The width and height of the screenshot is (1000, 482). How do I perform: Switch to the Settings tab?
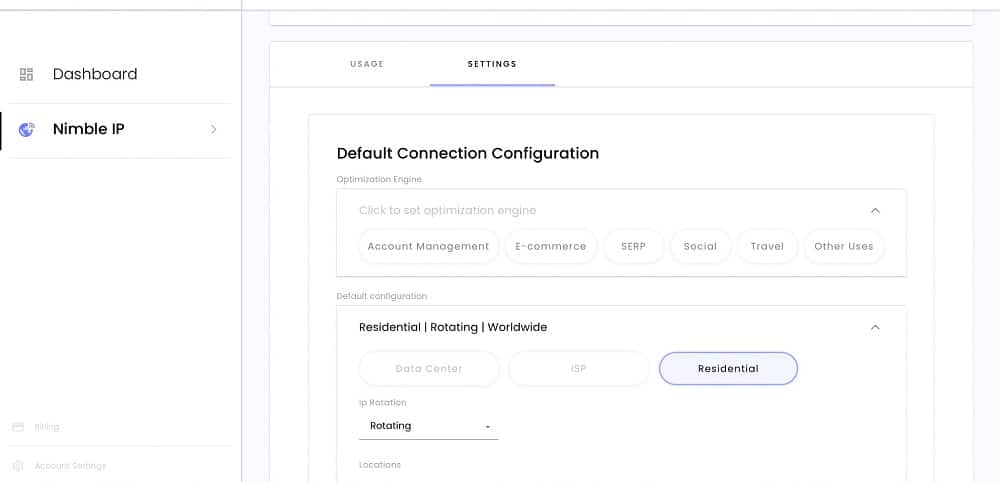point(492,64)
